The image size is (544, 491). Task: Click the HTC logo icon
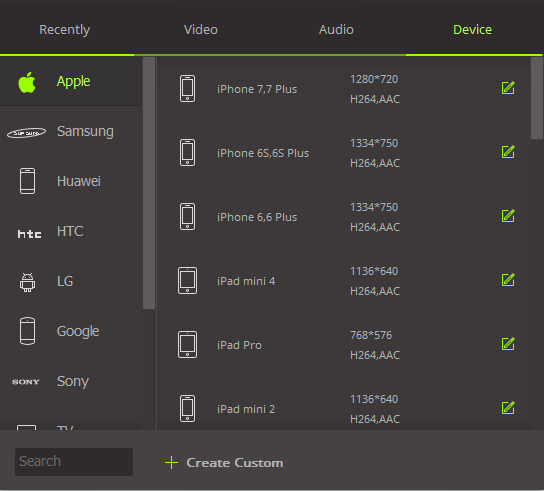coord(29,234)
